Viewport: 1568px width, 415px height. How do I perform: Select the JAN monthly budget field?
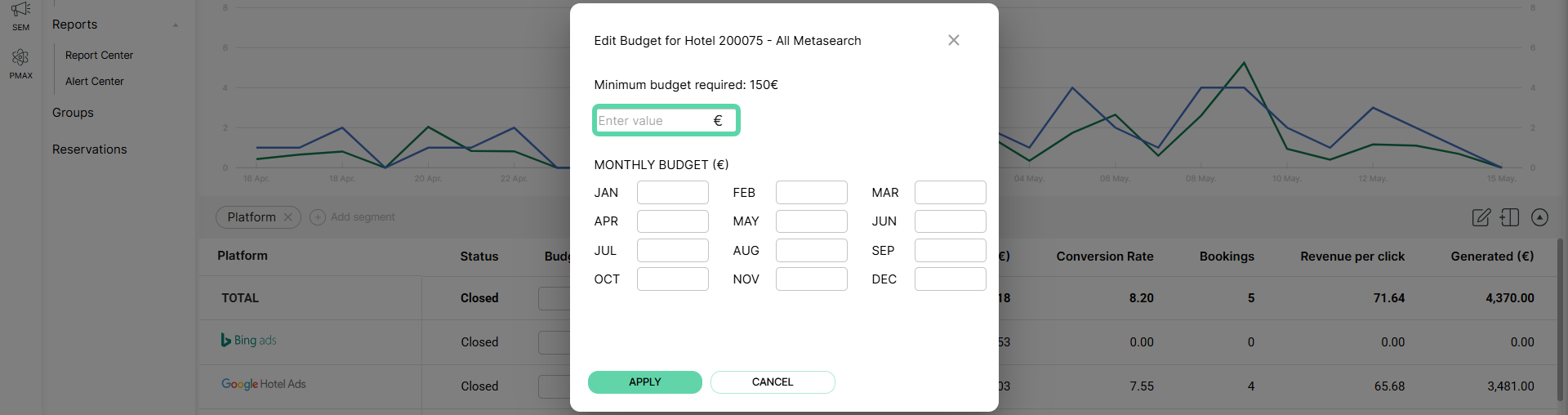[672, 193]
